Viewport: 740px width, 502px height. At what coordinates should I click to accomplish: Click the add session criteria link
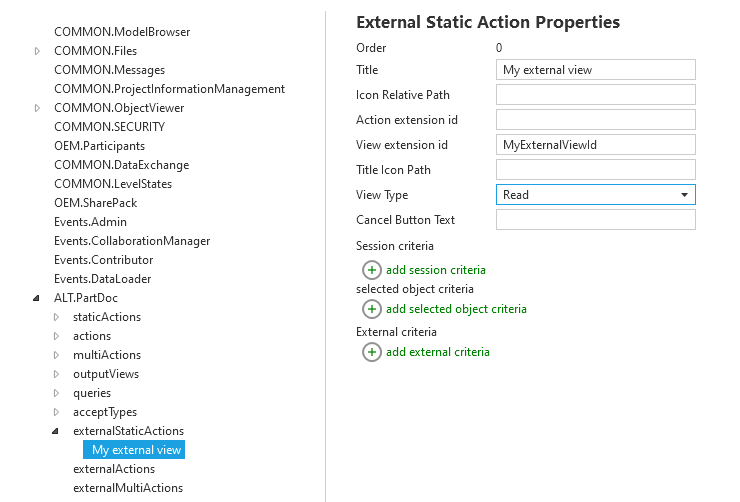point(435,270)
